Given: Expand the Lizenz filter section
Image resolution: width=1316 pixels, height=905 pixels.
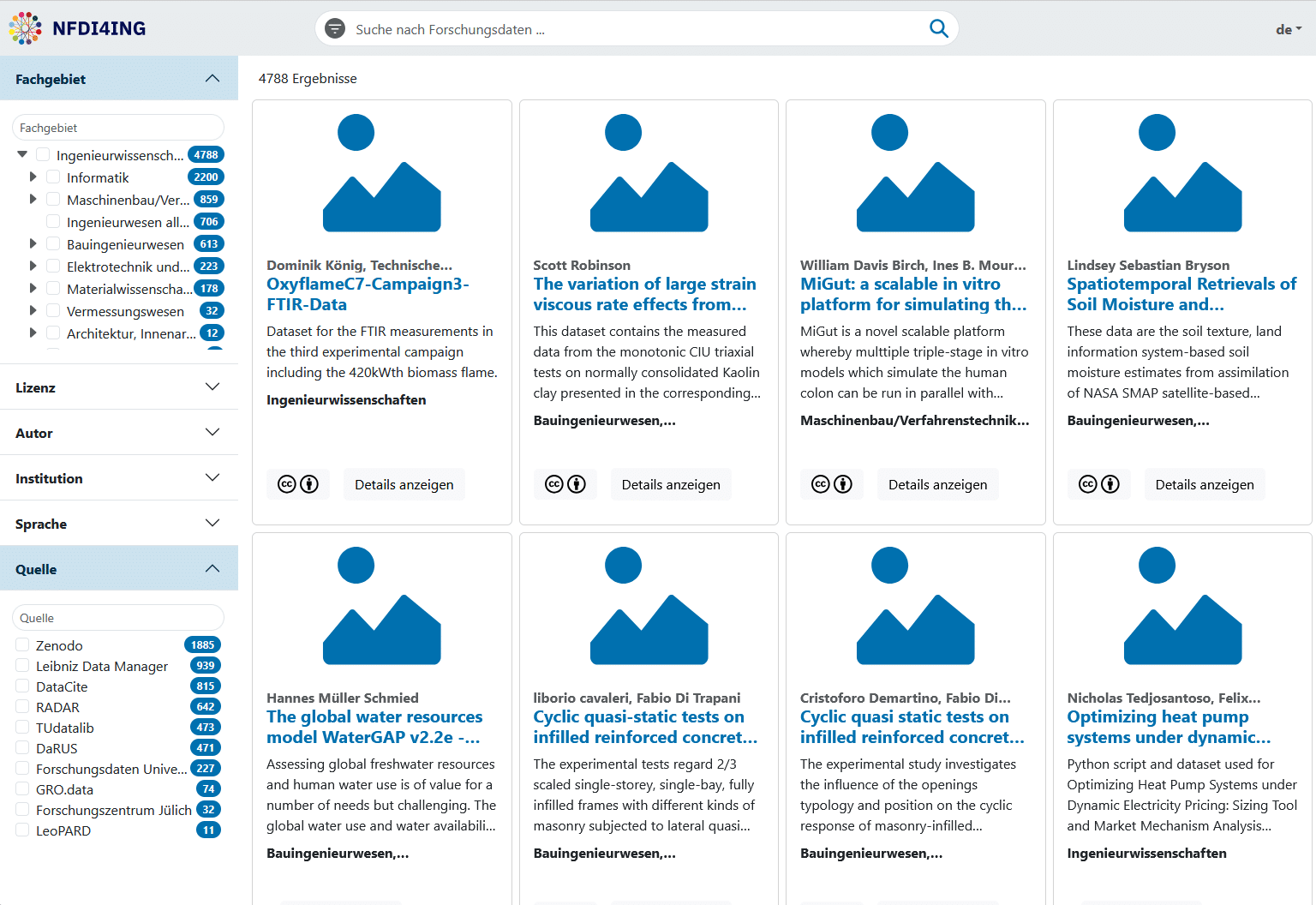Looking at the screenshot, I should 119,387.
